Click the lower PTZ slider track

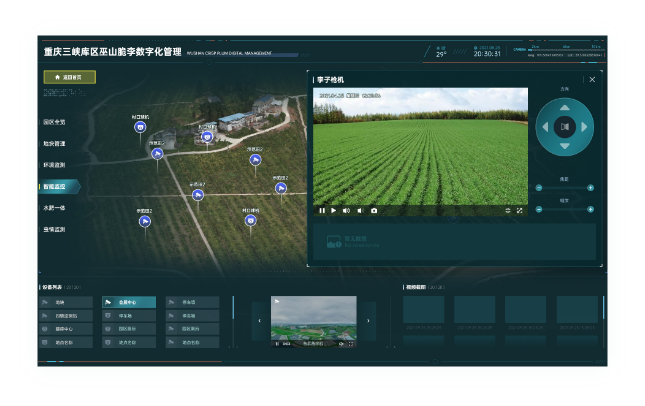pos(564,209)
